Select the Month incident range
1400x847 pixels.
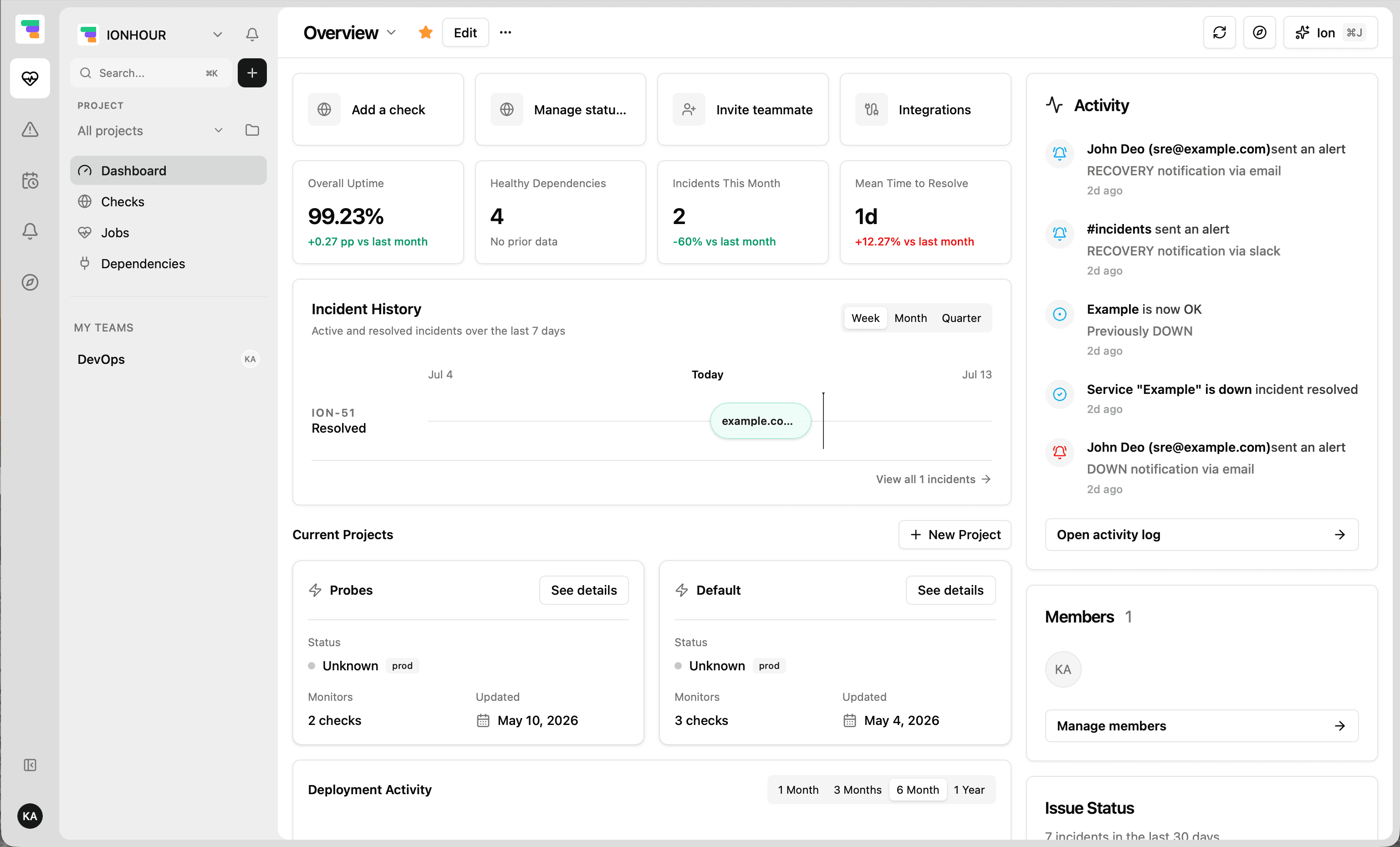(x=910, y=318)
